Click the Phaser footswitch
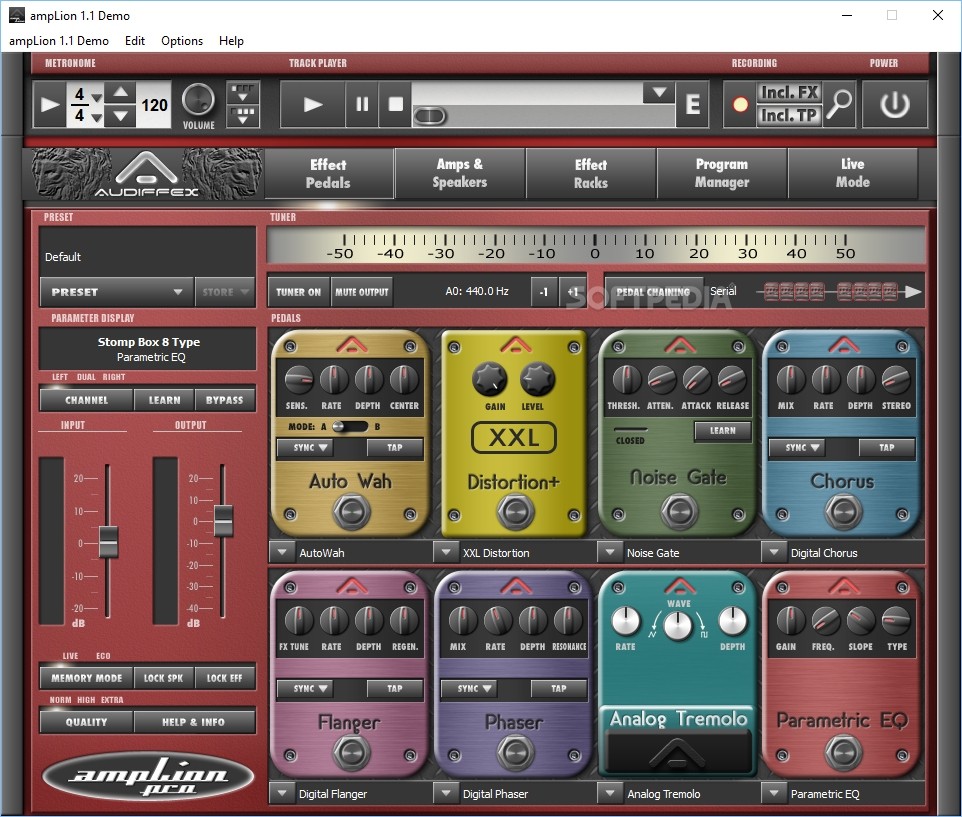Image resolution: width=962 pixels, height=817 pixels. 515,752
